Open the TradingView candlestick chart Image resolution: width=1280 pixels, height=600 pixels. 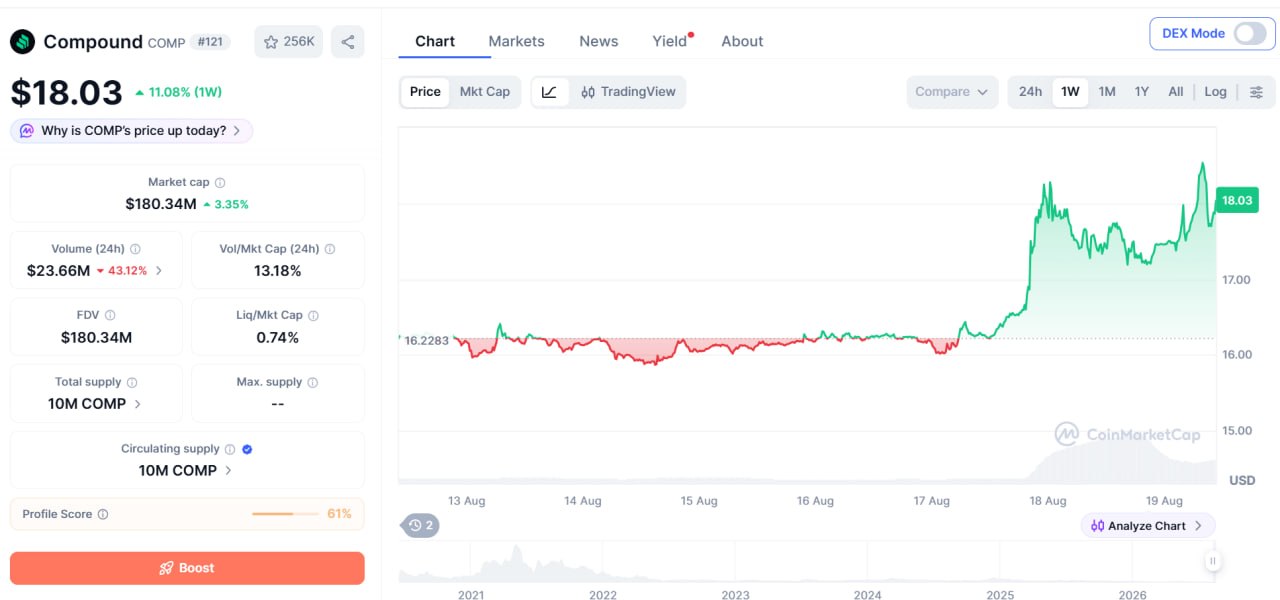pos(628,92)
